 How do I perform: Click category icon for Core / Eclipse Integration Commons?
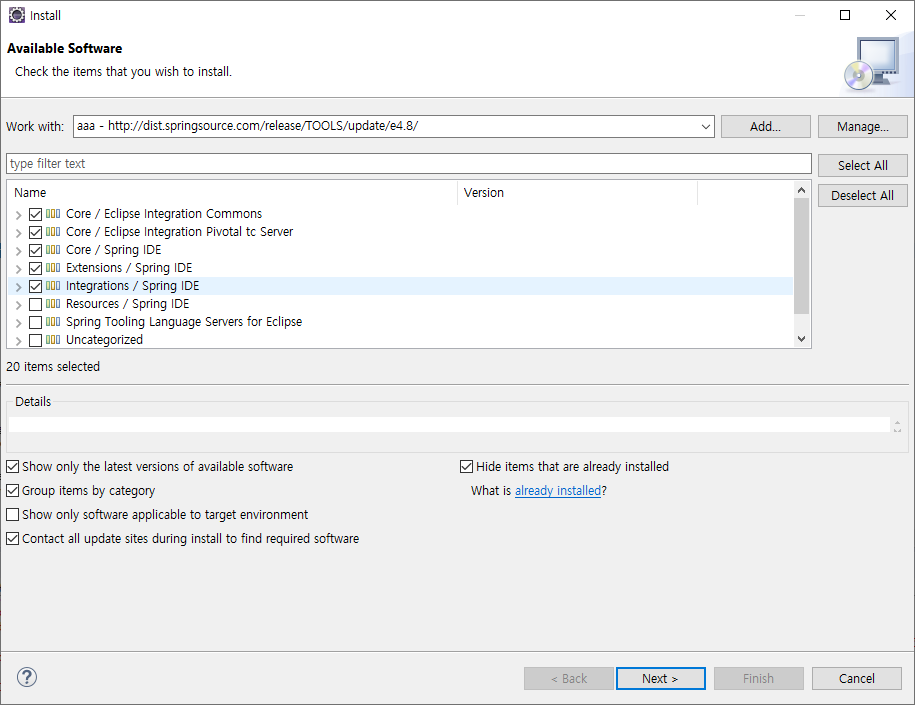point(53,214)
